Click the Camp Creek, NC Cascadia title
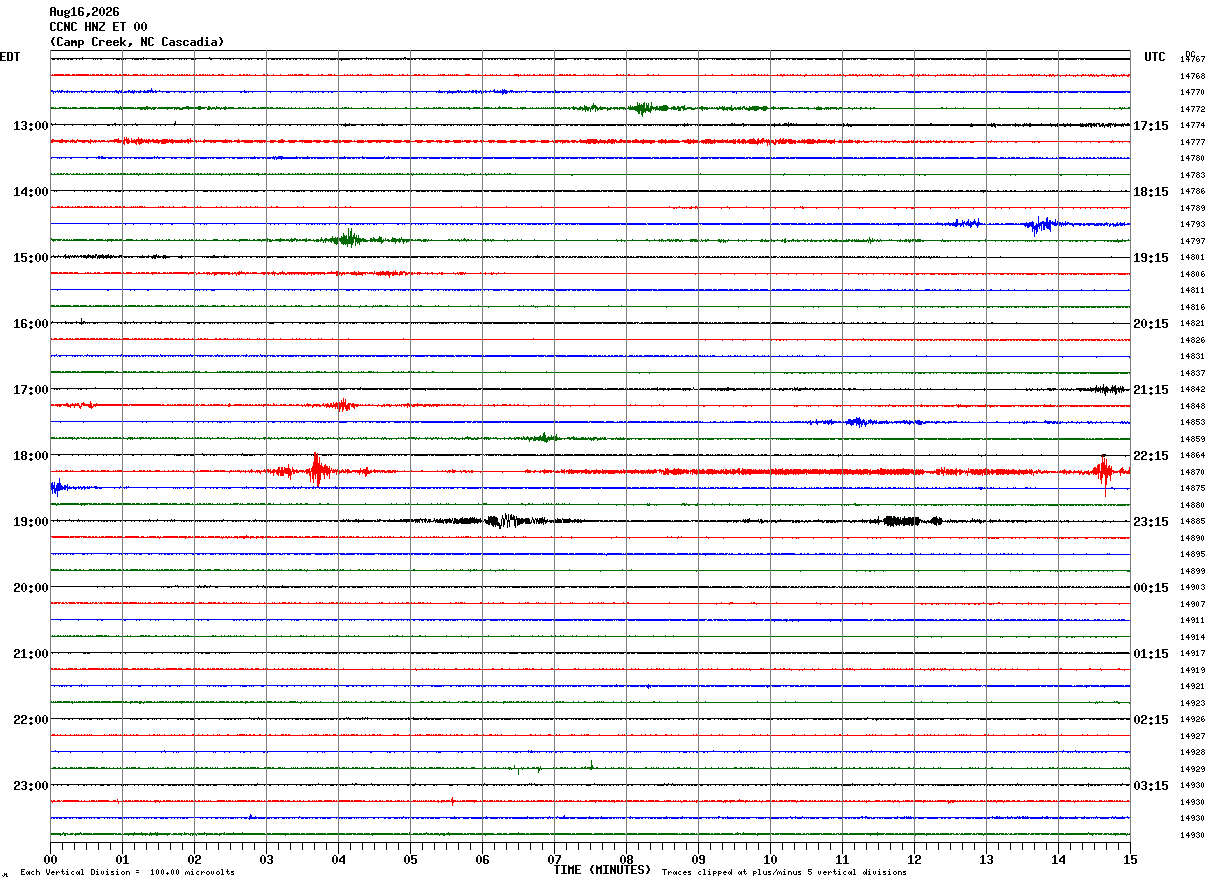1210x886 pixels. tap(137, 42)
